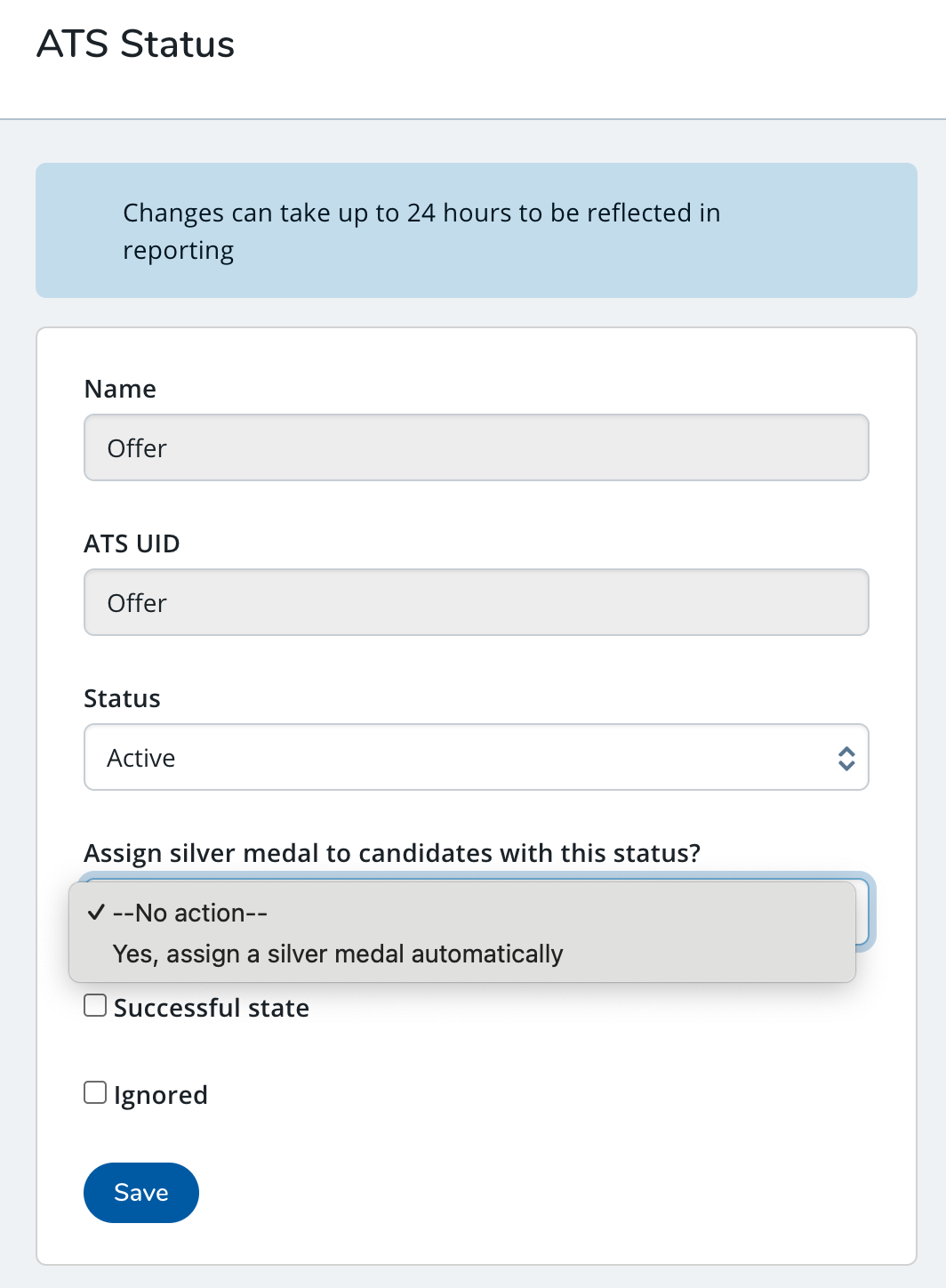
Task: Click the 'Assign silver medal' question label
Action: 391,853
